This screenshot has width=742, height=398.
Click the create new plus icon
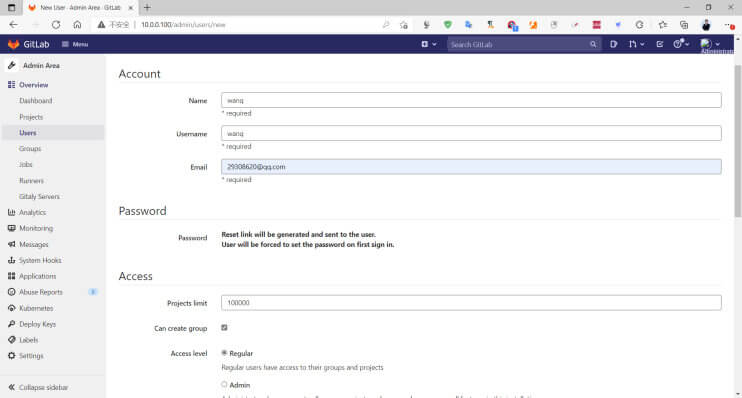(424, 44)
